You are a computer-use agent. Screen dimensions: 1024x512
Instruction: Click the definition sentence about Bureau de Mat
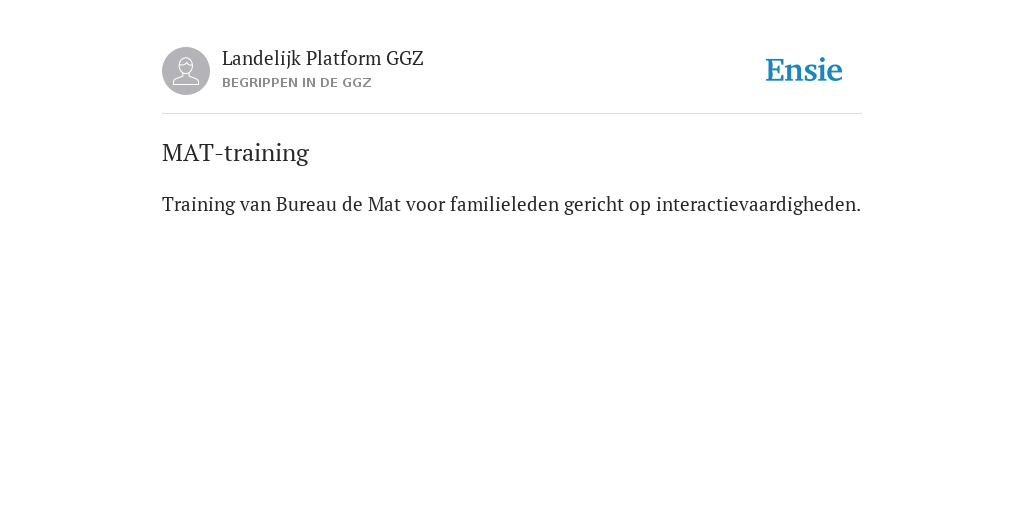click(511, 205)
